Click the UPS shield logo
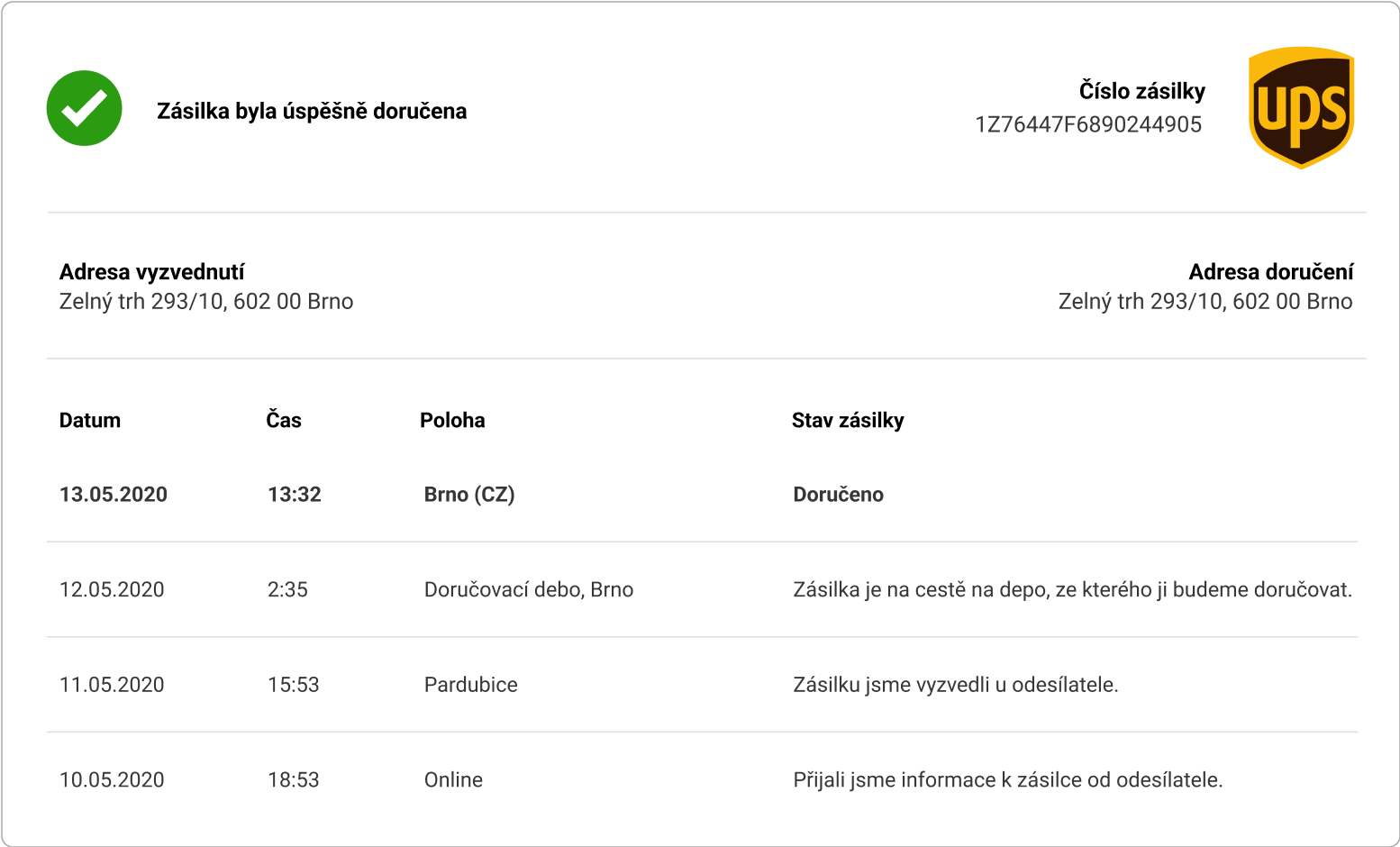This screenshot has height=847, width=1400. tap(1301, 108)
